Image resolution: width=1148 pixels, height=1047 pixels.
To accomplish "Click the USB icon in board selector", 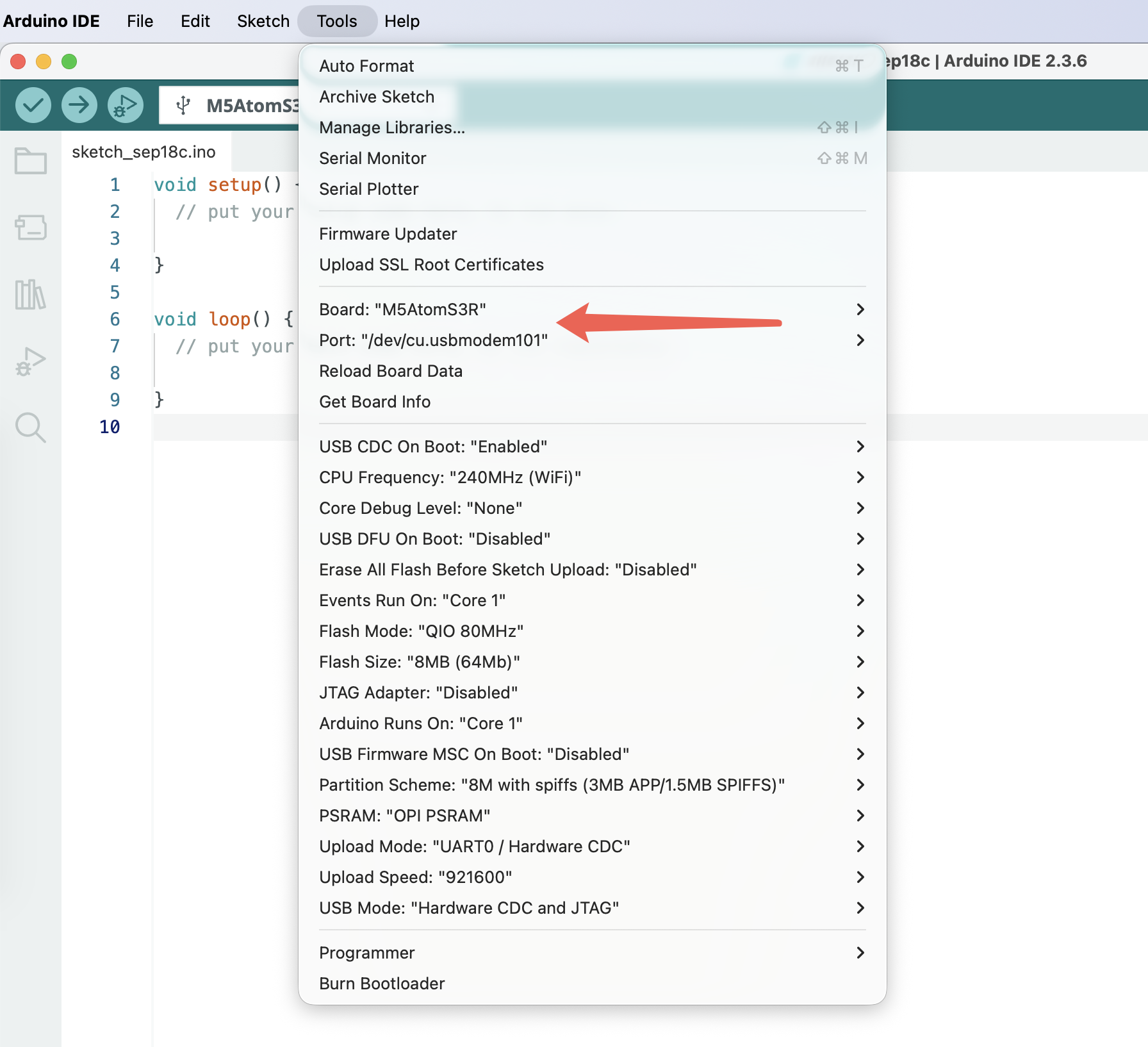I will [x=183, y=105].
